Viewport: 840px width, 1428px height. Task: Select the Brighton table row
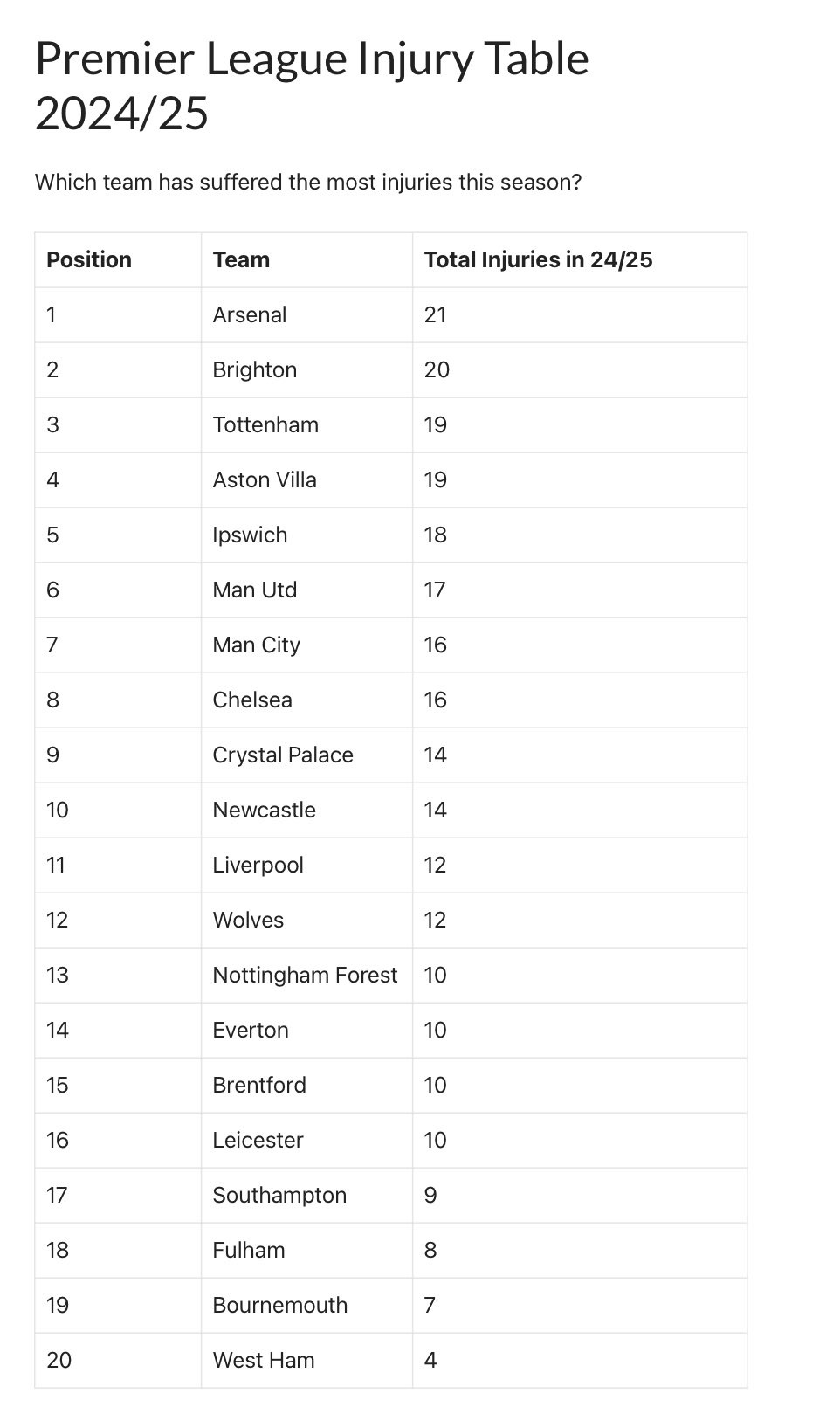pyautogui.click(x=391, y=369)
